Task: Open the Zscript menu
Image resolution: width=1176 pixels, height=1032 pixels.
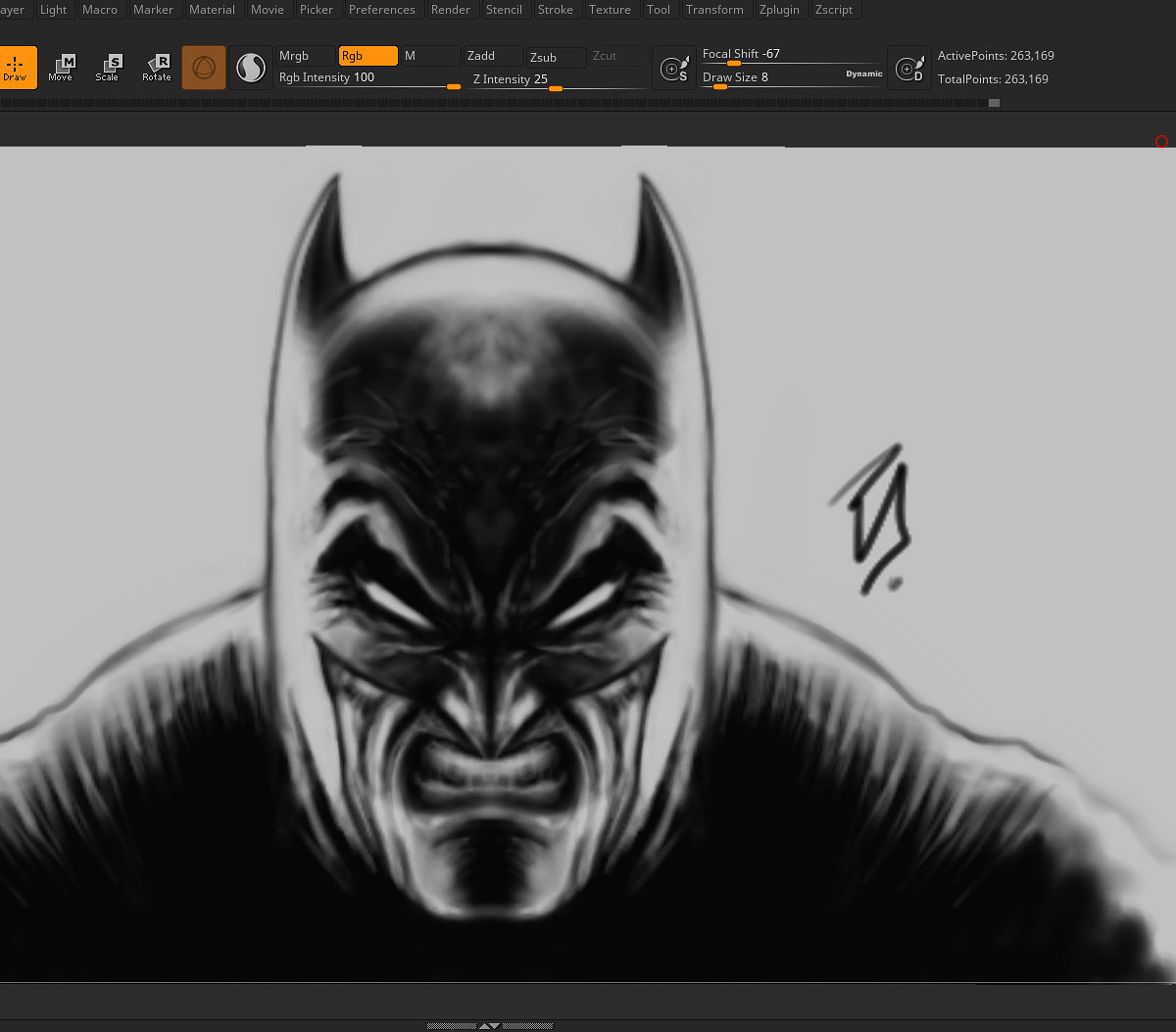Action: pos(834,10)
